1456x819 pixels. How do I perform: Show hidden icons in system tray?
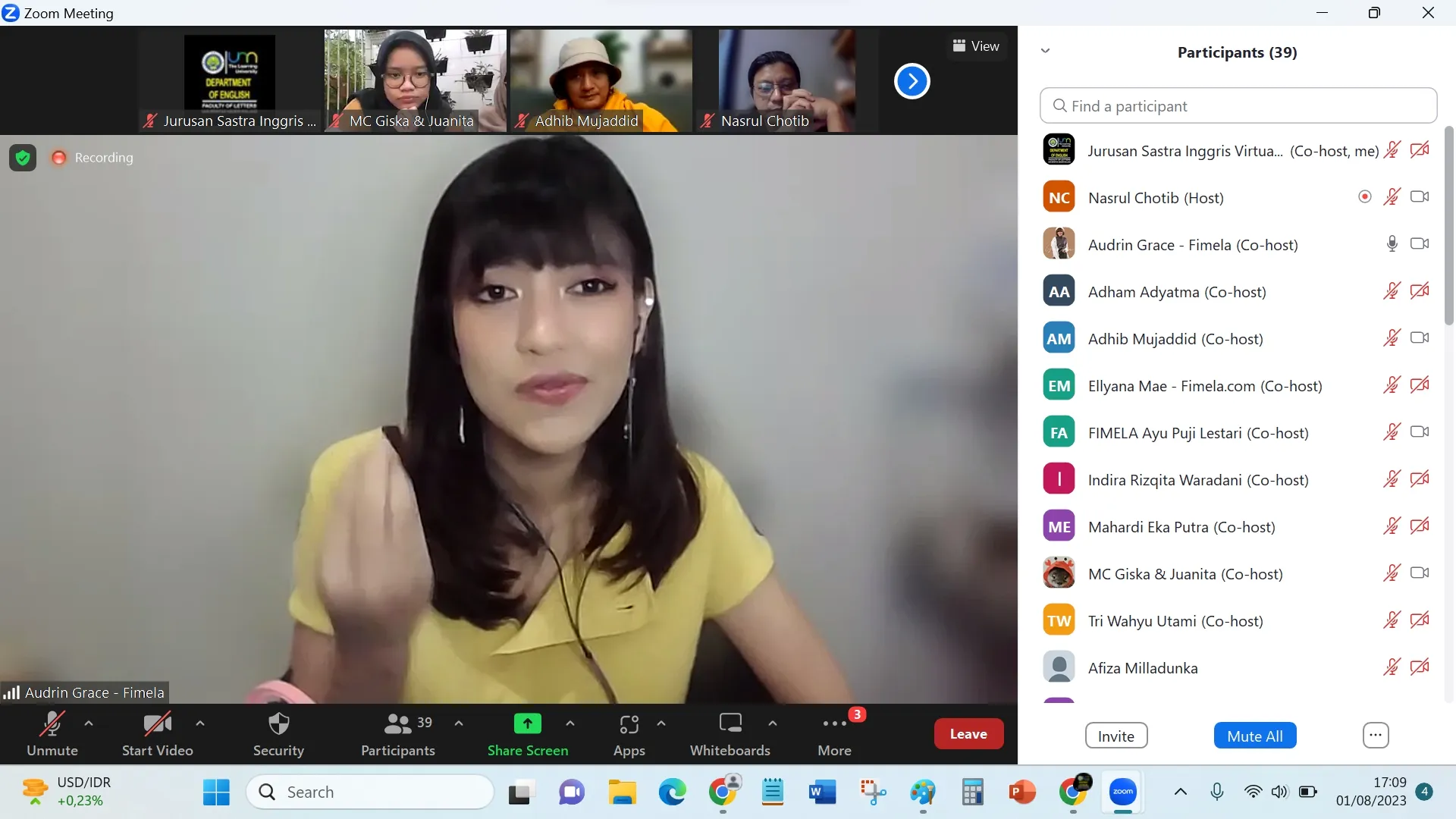[1181, 792]
